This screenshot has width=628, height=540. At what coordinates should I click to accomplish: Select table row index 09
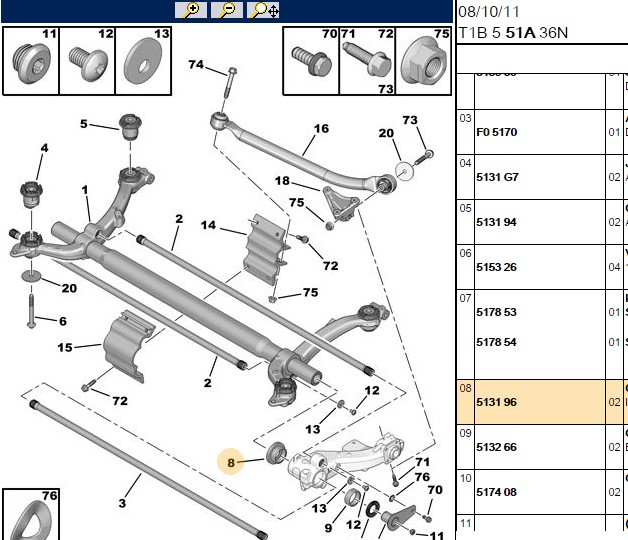click(x=465, y=433)
